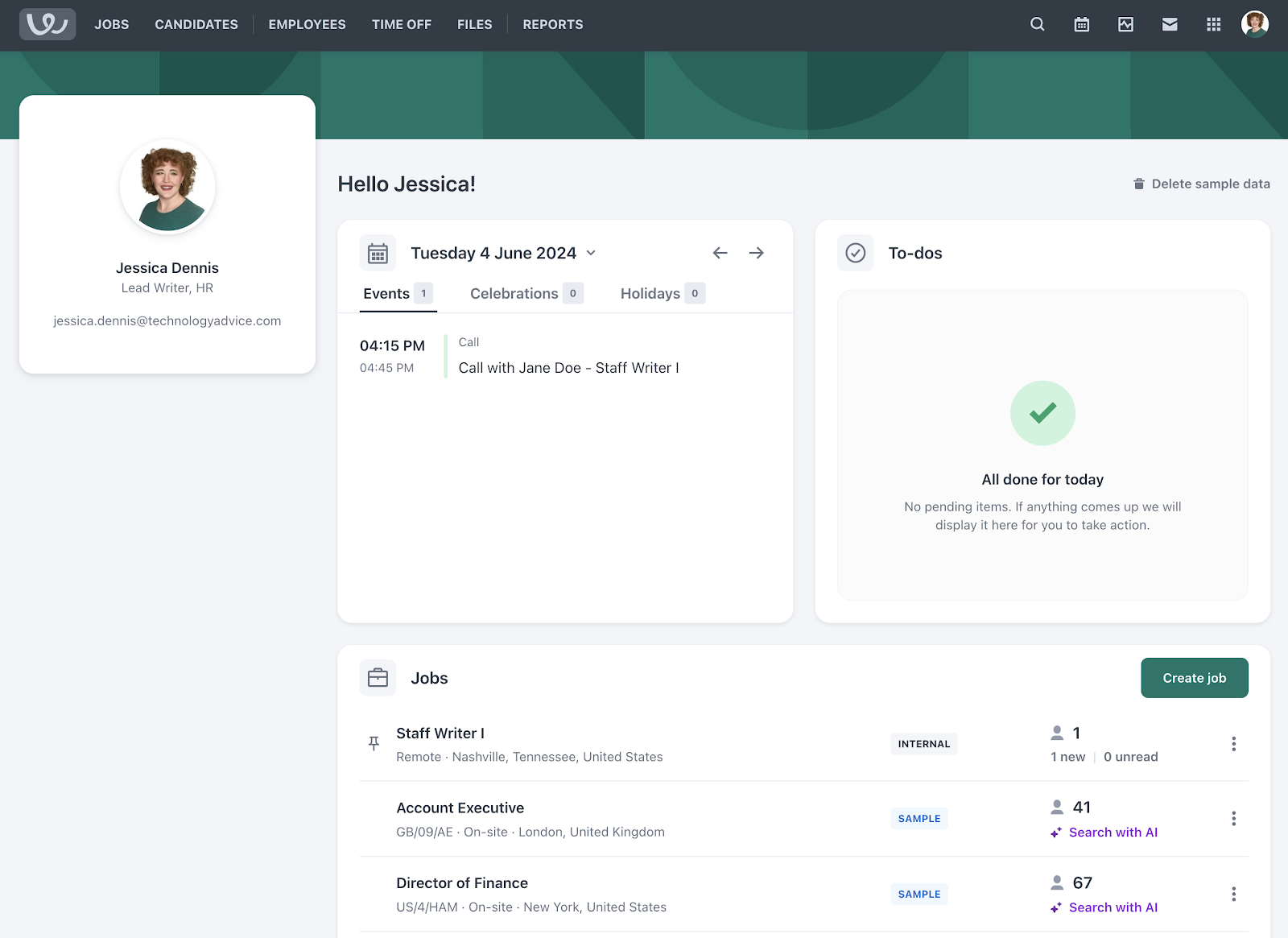
Task: Click the candidate person icon for Account Executive
Action: pos(1057,807)
